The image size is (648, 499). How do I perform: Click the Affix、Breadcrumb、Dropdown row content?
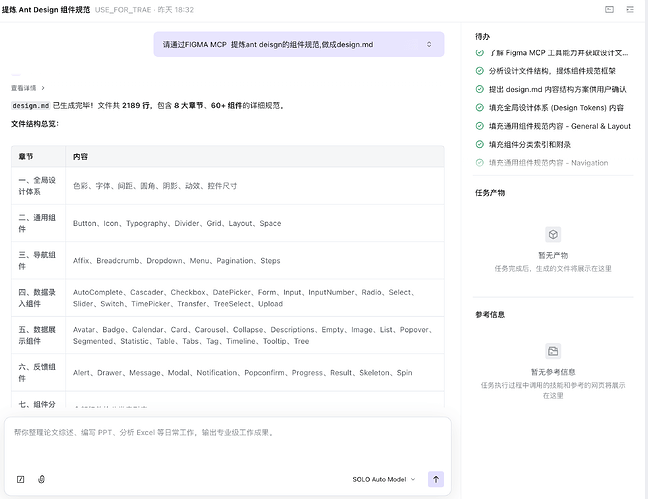coord(176,261)
